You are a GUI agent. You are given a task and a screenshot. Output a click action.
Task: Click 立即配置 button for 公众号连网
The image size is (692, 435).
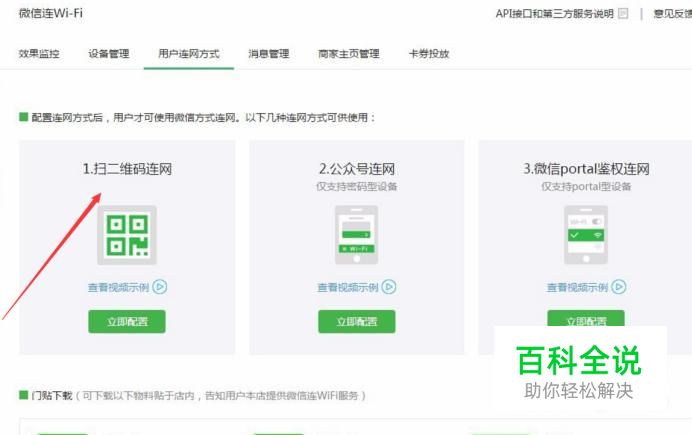pyautogui.click(x=357, y=322)
